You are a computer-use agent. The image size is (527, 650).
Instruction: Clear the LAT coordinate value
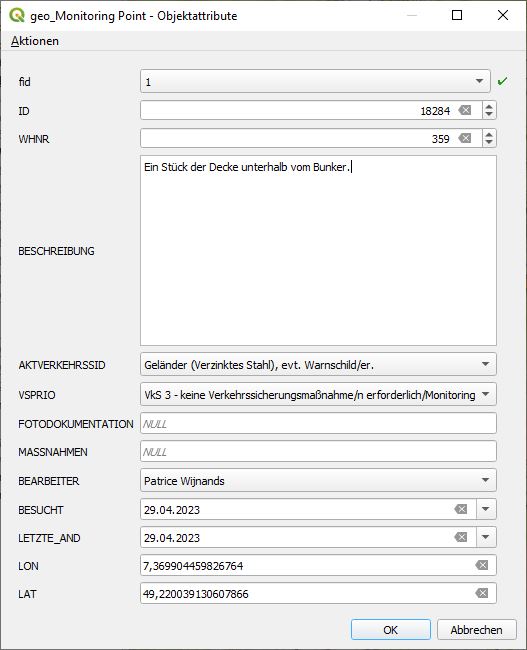[x=482, y=593]
